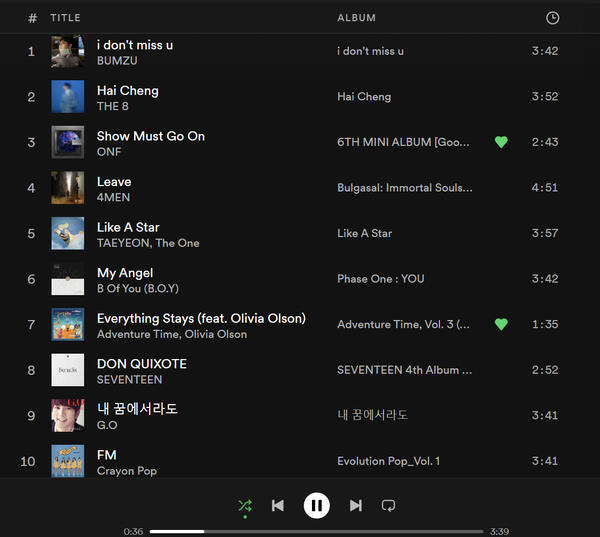This screenshot has width=600, height=537.
Task: Toggle shuffle playback icon
Action: (245, 506)
